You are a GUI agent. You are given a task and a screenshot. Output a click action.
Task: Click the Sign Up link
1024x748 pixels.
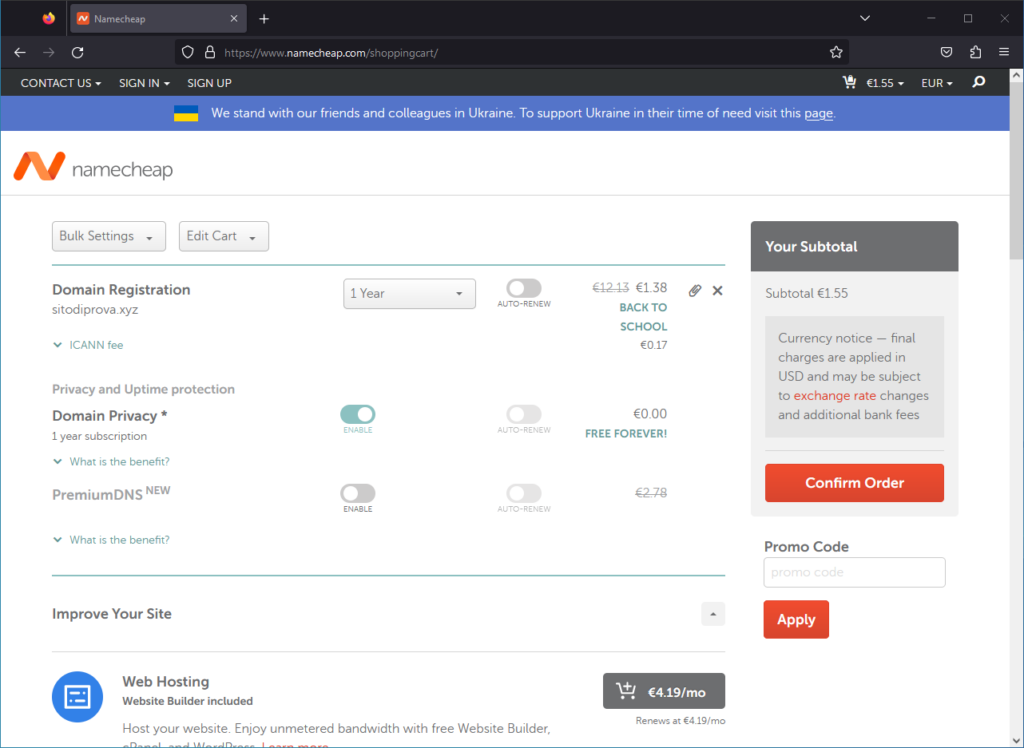210,83
